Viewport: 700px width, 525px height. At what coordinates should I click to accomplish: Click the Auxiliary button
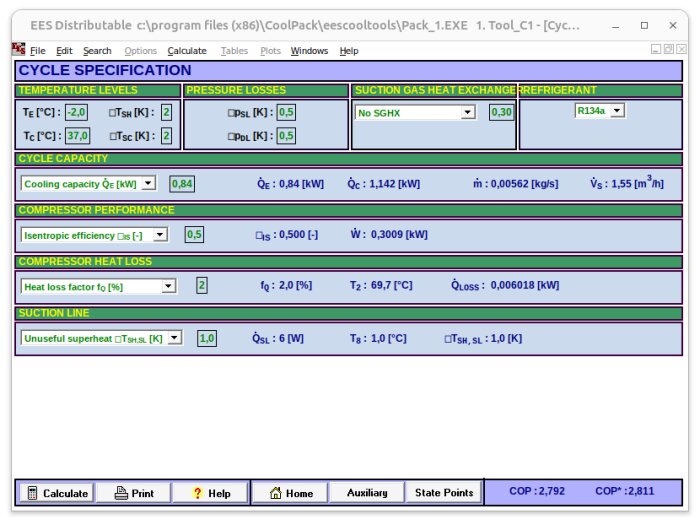tap(367, 492)
